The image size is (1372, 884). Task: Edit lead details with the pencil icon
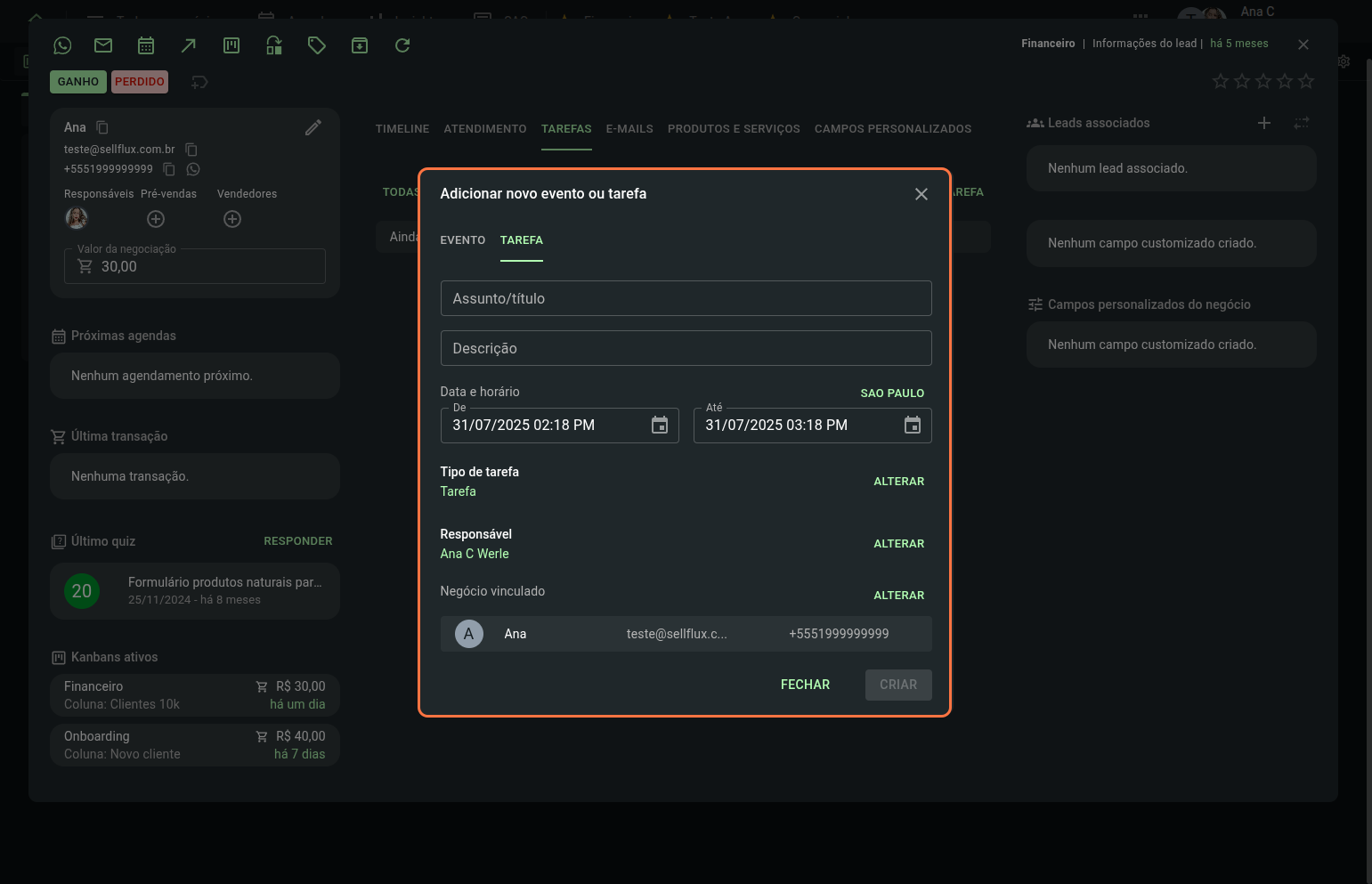point(313,127)
